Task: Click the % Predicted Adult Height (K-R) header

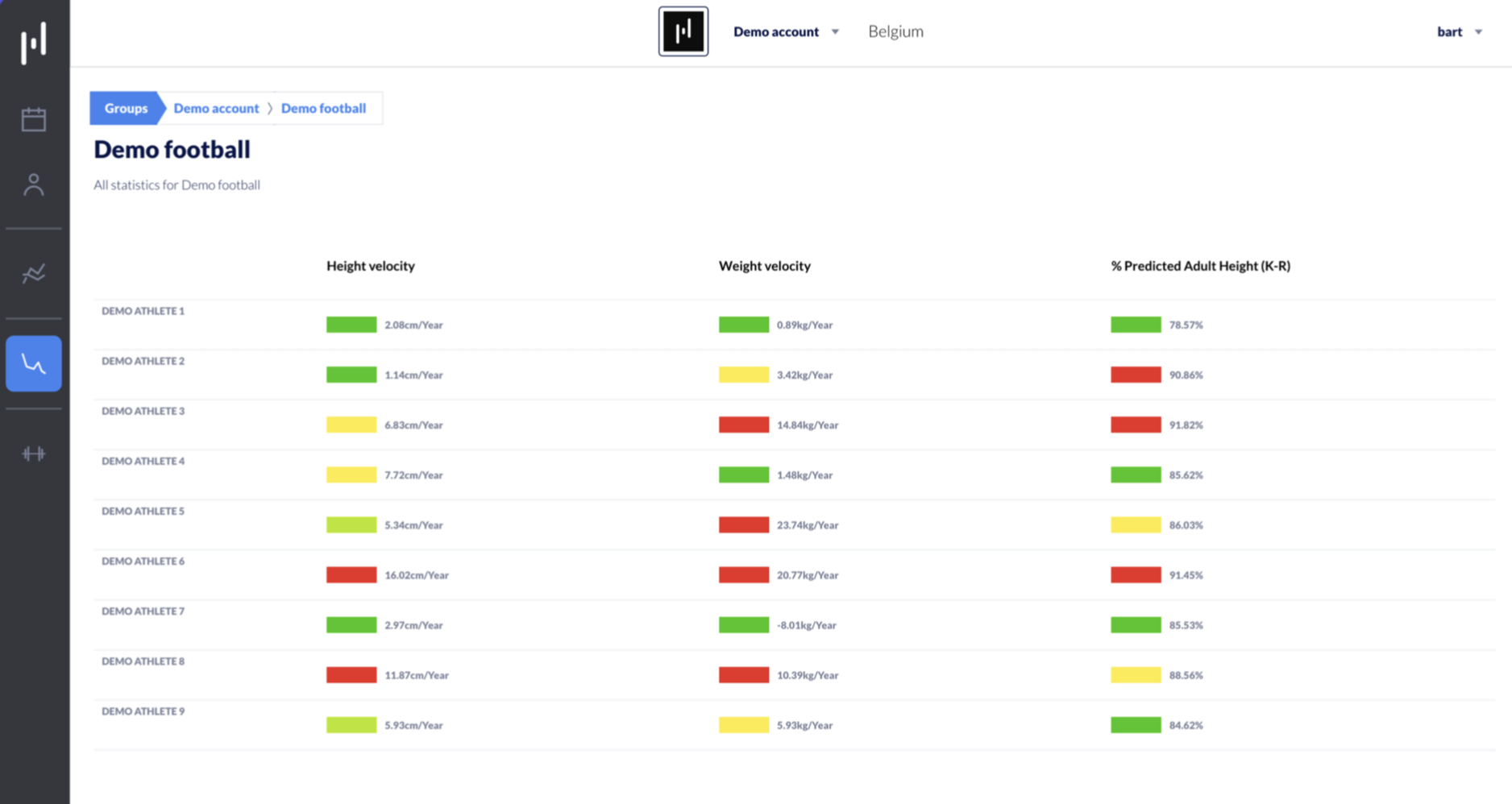Action: 1201,266
